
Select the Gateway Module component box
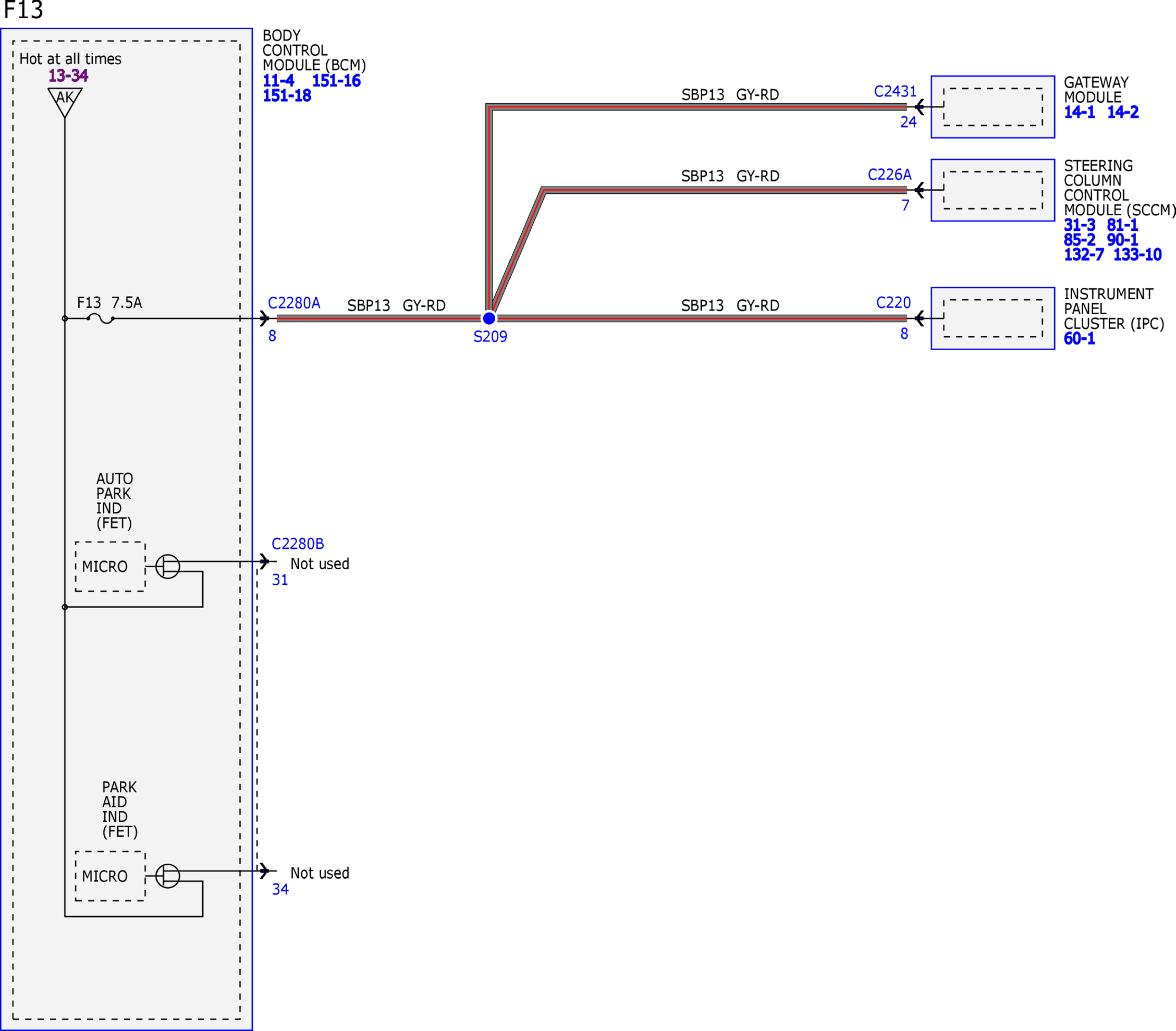tap(993, 107)
